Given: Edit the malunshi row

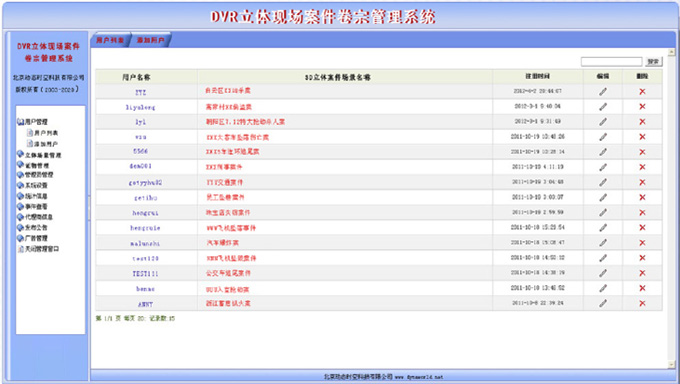Looking at the screenshot, I should click(603, 243).
